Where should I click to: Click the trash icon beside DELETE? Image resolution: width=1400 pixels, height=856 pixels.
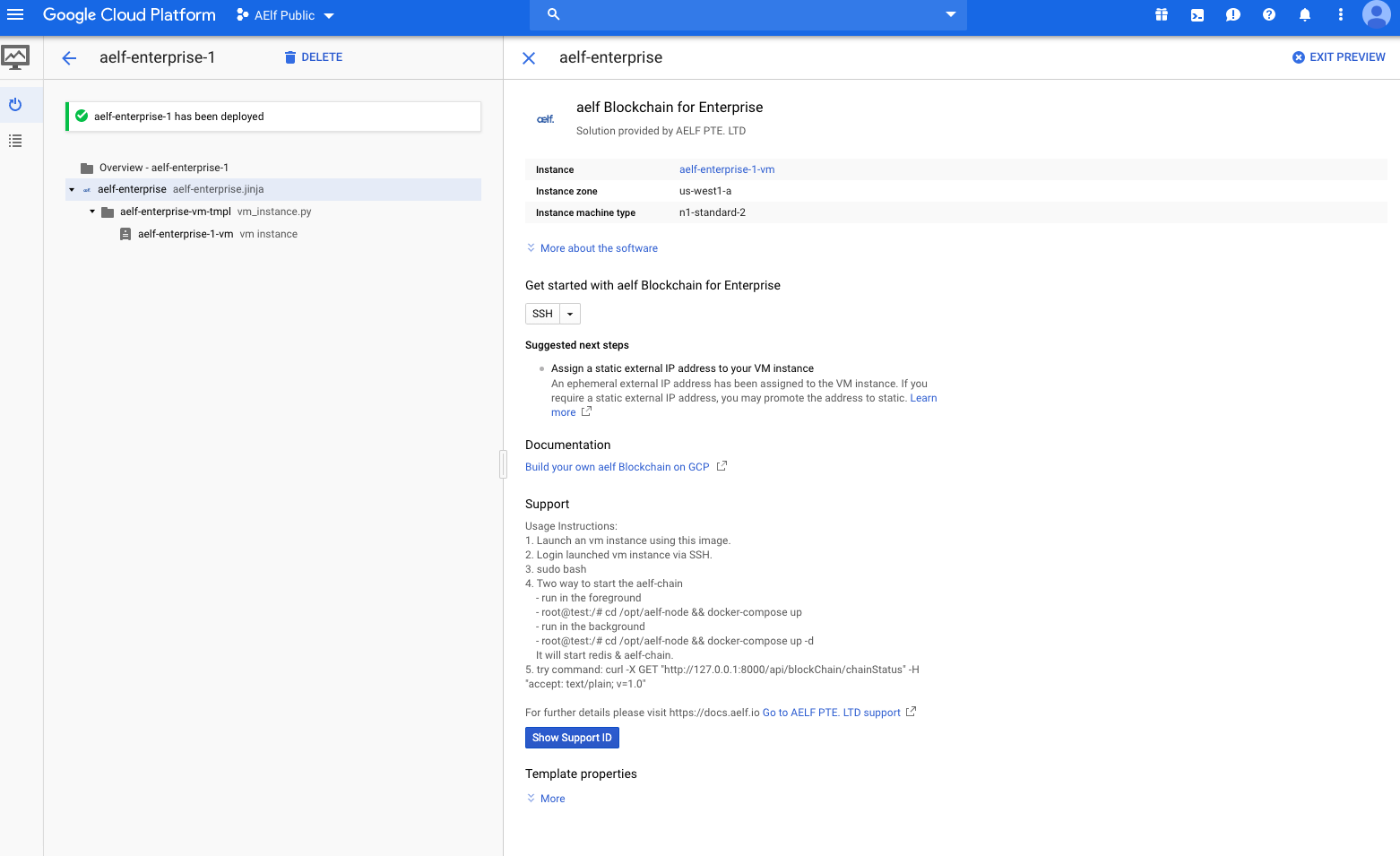pyautogui.click(x=290, y=57)
